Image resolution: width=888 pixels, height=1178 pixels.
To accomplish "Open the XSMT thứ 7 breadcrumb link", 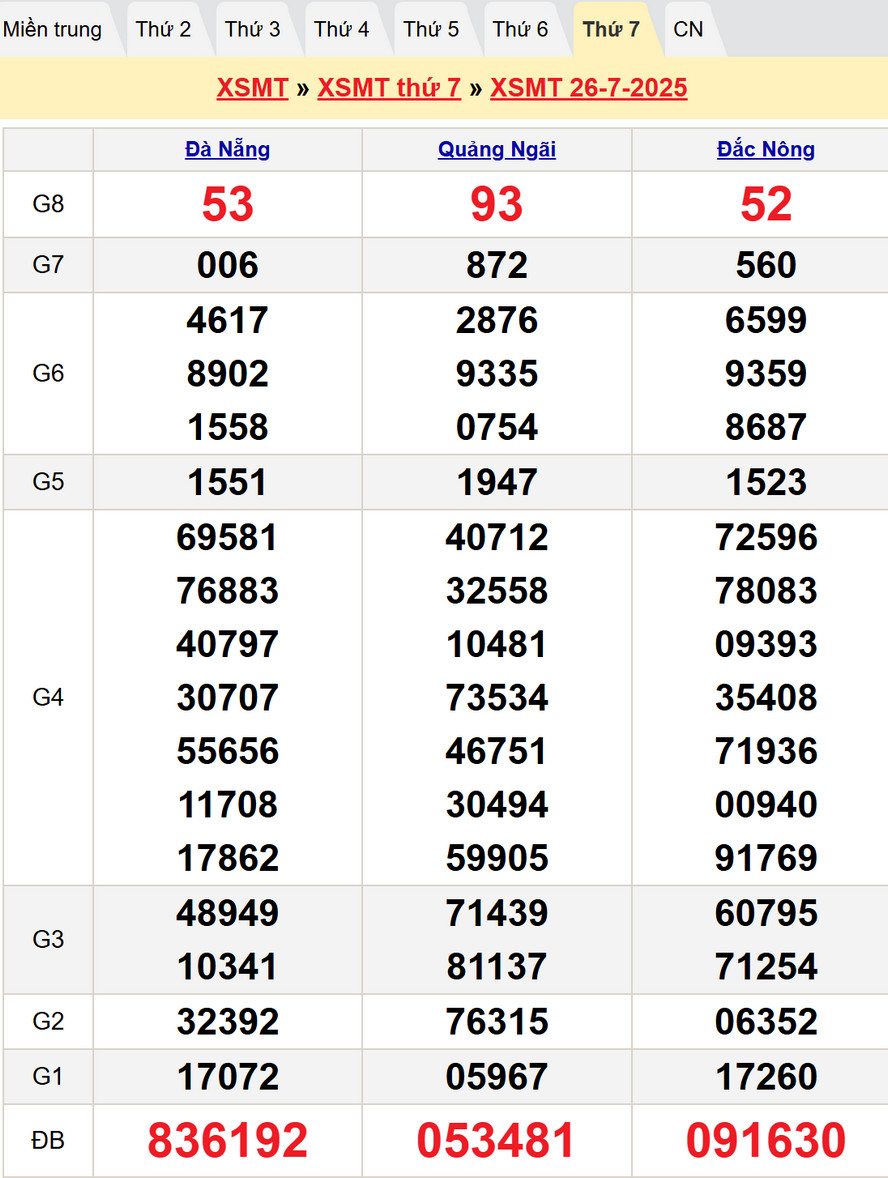I will 389,88.
